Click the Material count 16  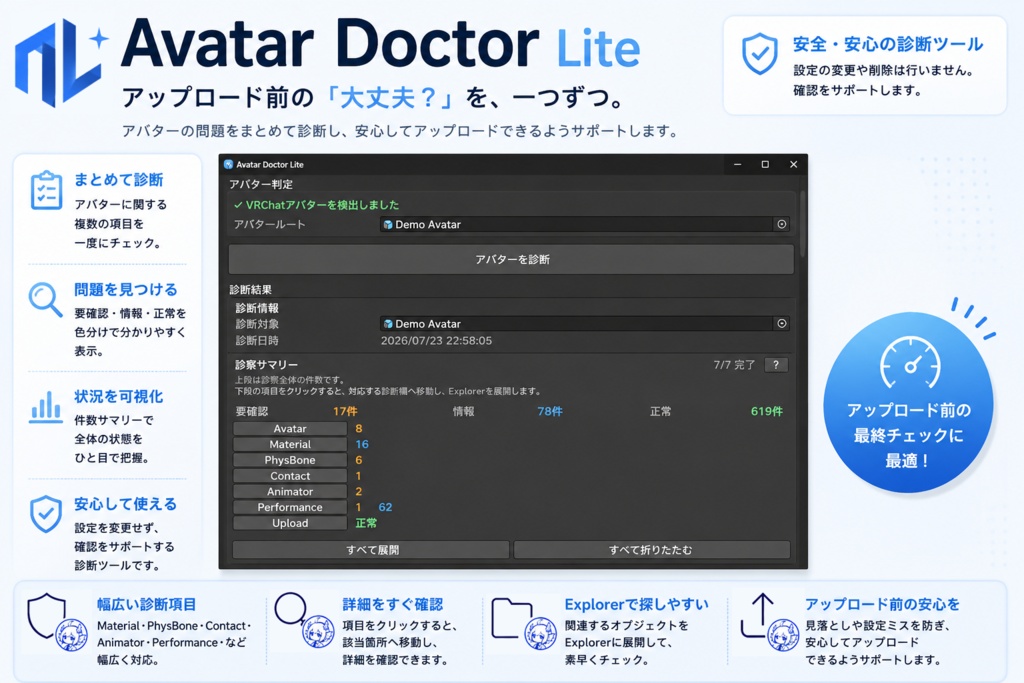362,444
